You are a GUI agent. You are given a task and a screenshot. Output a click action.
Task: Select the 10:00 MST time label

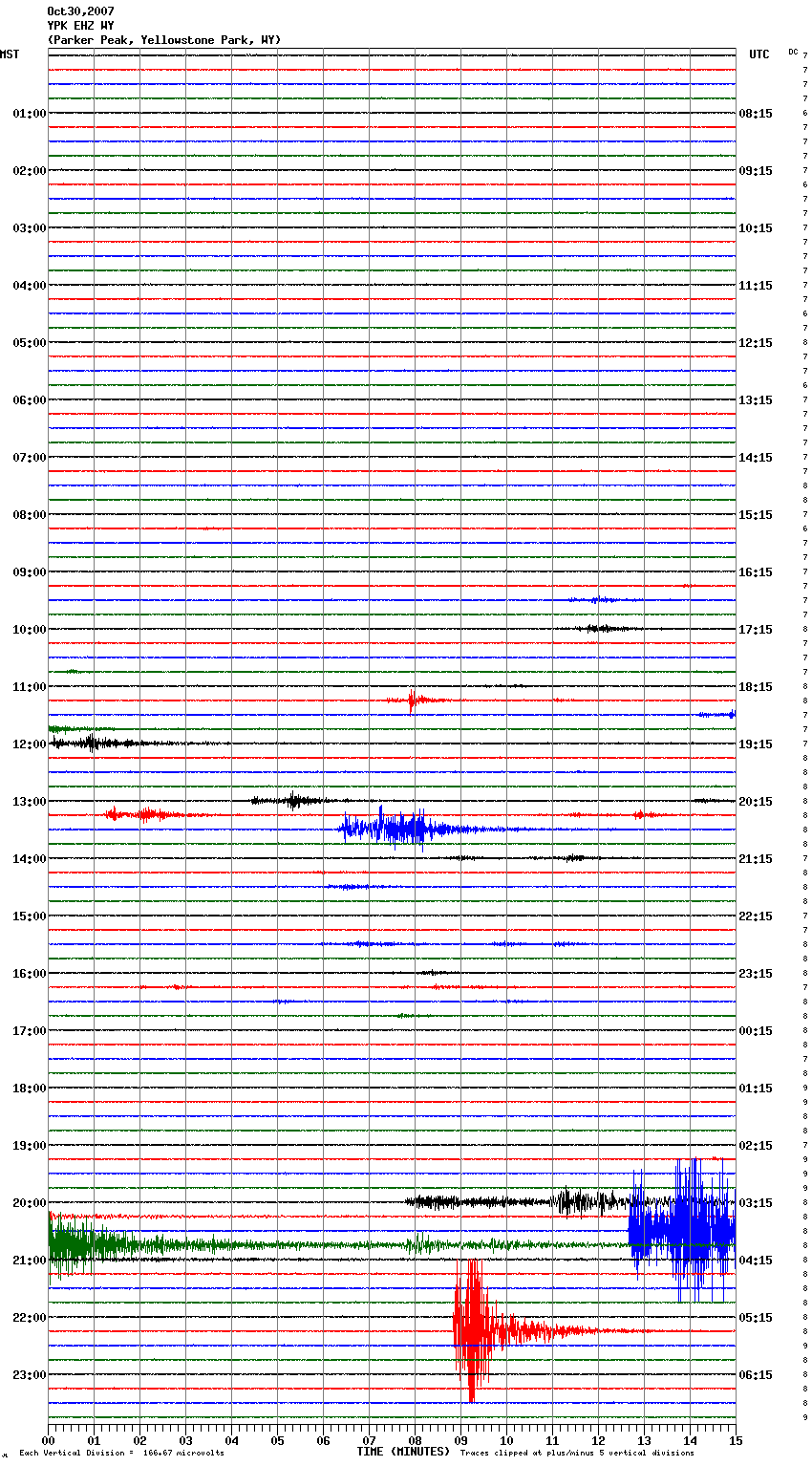30,630
